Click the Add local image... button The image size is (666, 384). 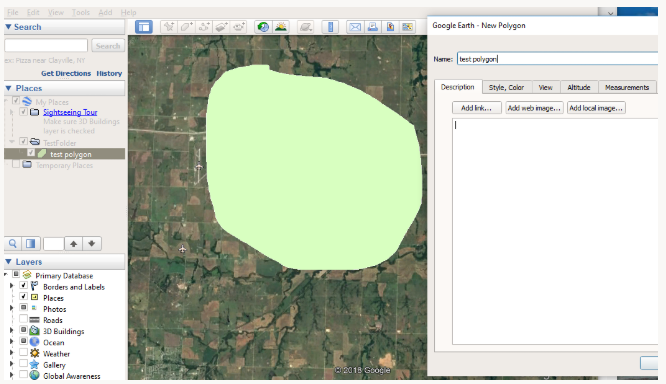click(x=596, y=108)
